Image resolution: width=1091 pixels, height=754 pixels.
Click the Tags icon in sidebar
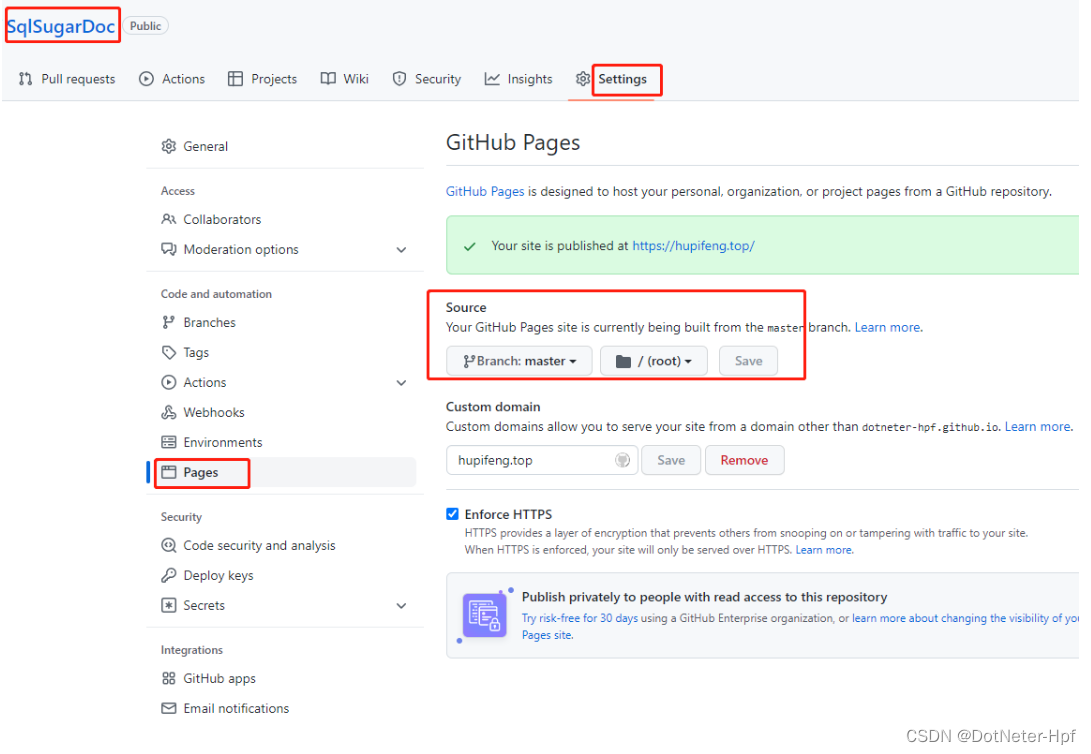point(168,352)
